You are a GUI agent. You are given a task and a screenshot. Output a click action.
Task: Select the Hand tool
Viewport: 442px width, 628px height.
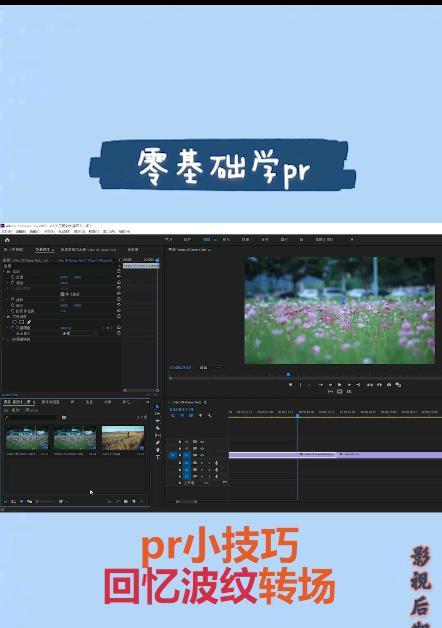point(157,450)
